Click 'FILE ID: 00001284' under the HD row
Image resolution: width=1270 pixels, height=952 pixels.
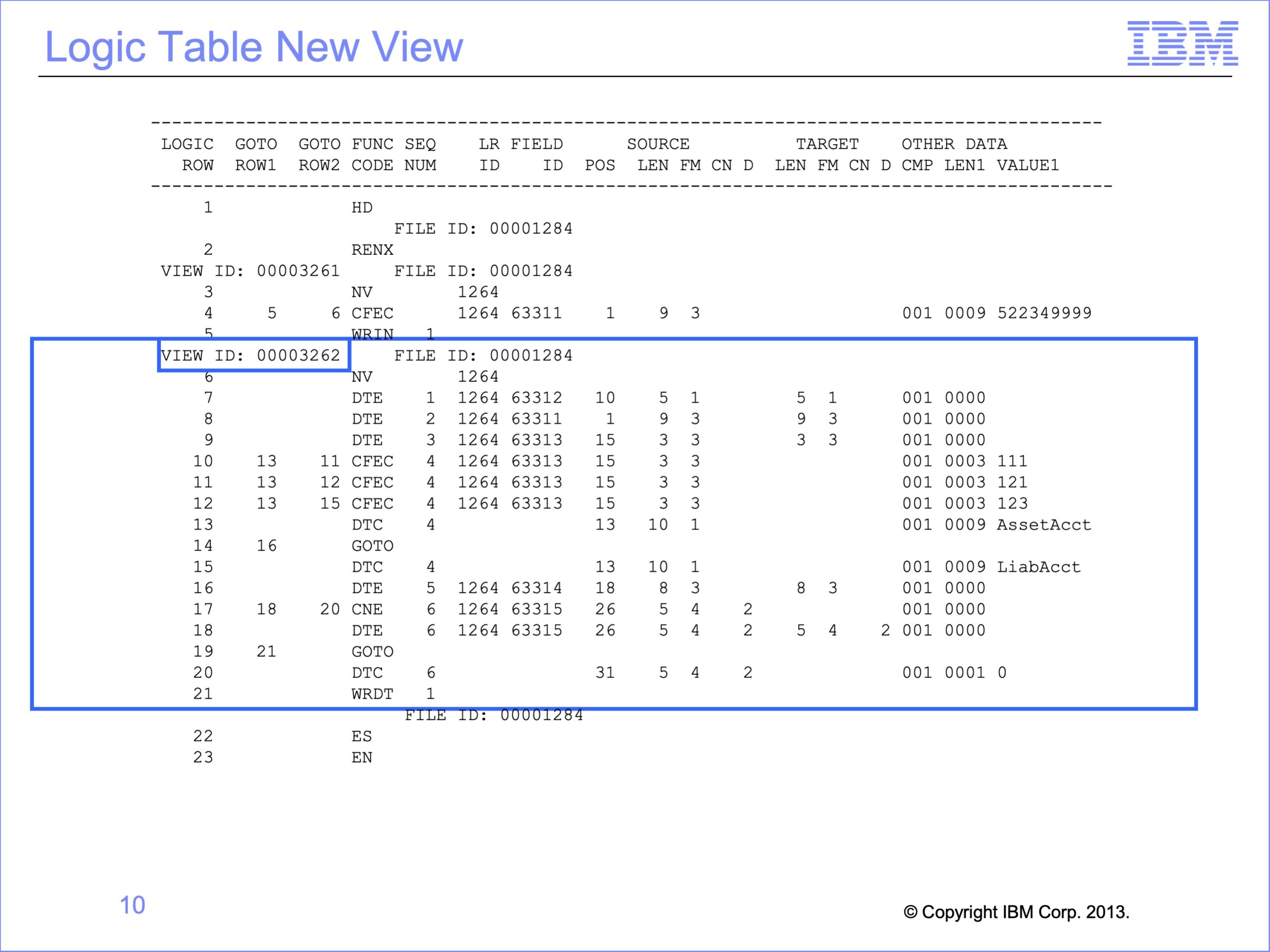coord(483,229)
